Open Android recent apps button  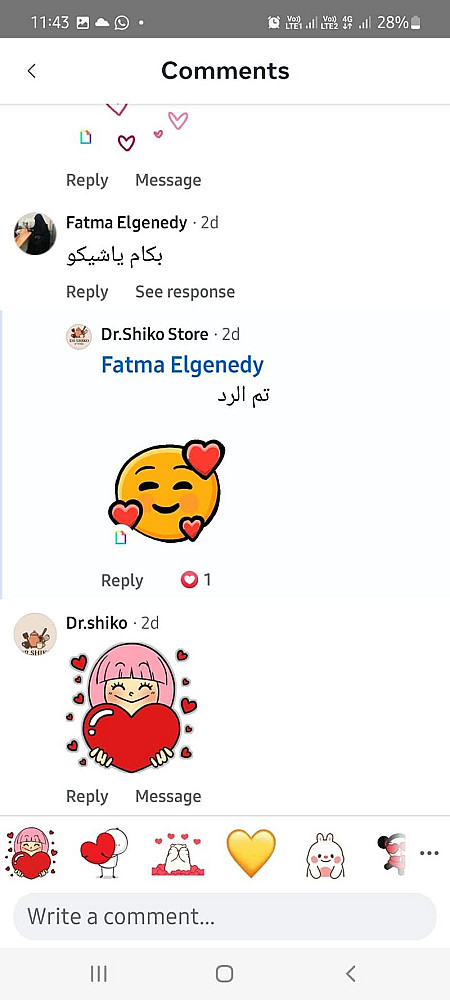[x=99, y=973]
